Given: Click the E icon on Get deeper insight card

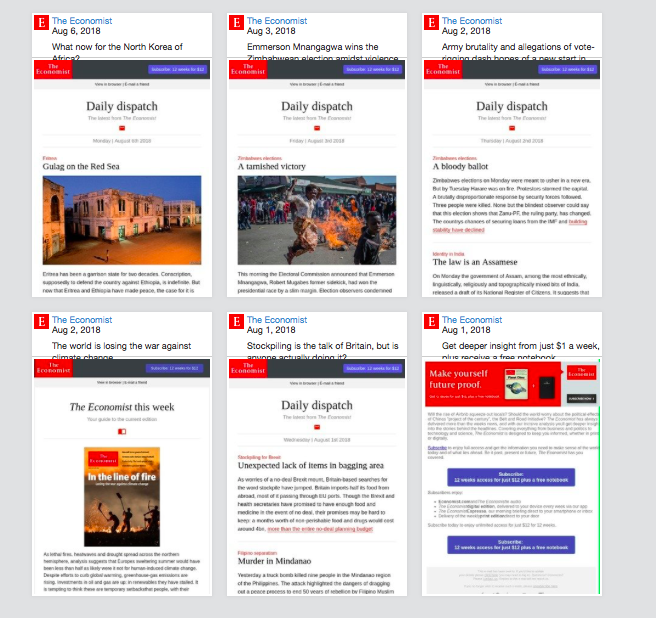Looking at the screenshot, I should click(x=431, y=321).
